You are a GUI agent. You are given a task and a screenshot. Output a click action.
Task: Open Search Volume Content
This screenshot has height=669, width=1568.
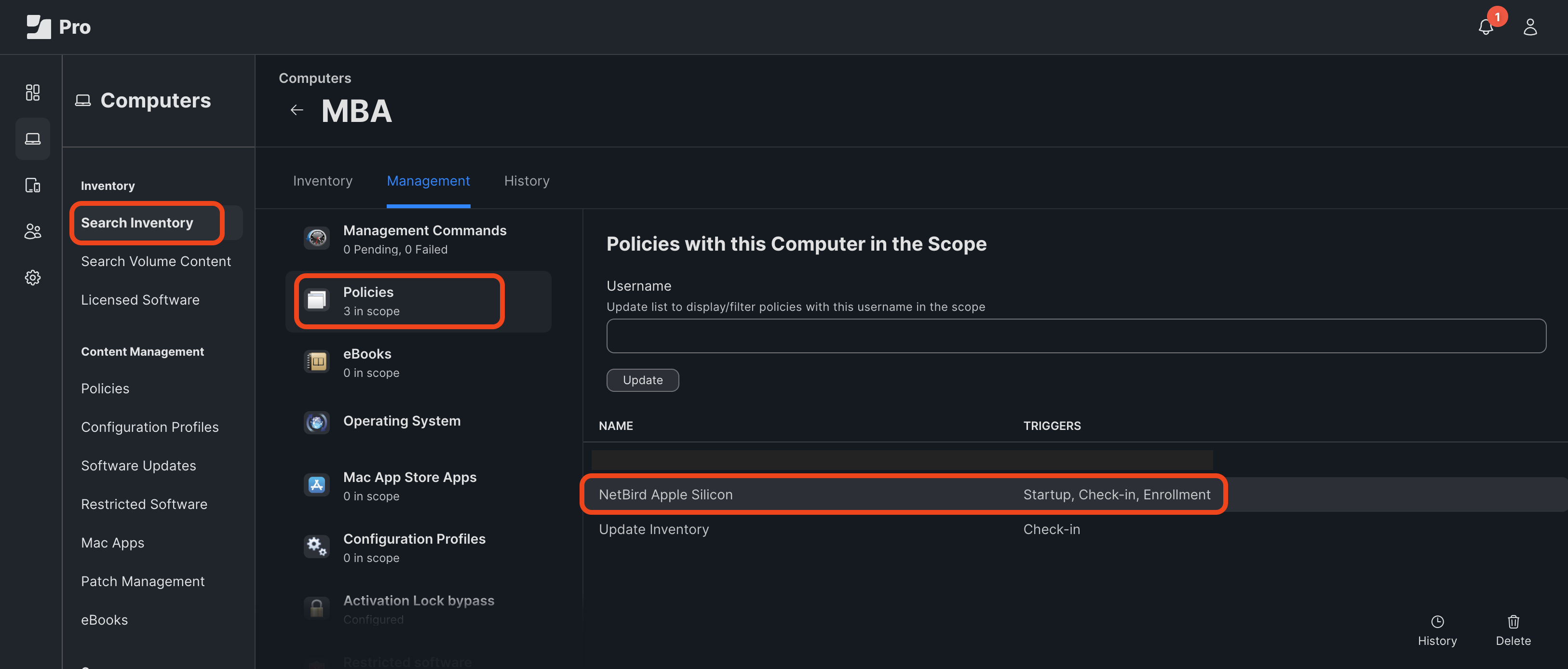coord(156,261)
